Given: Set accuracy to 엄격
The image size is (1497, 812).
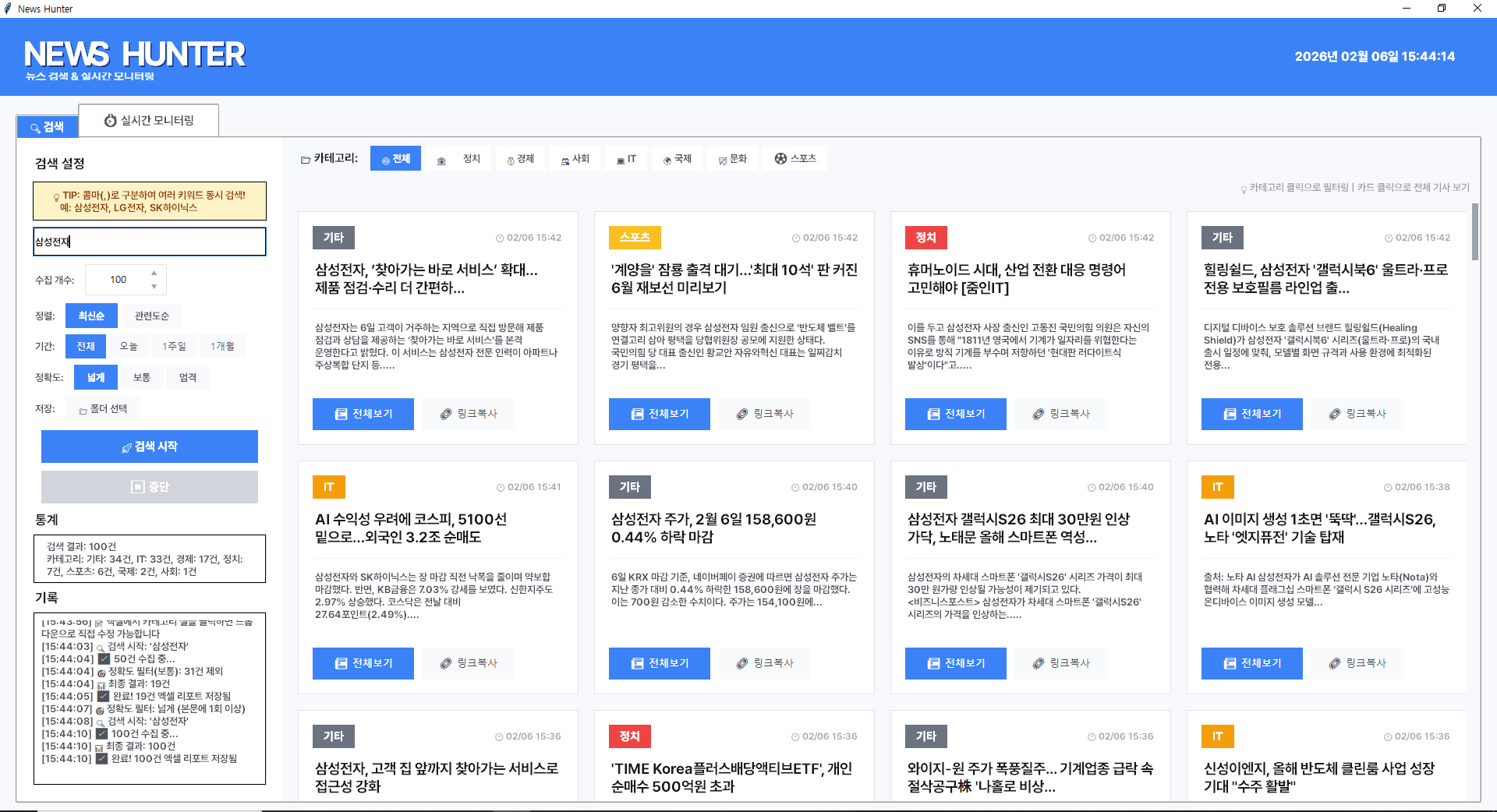Looking at the screenshot, I should click(x=188, y=377).
